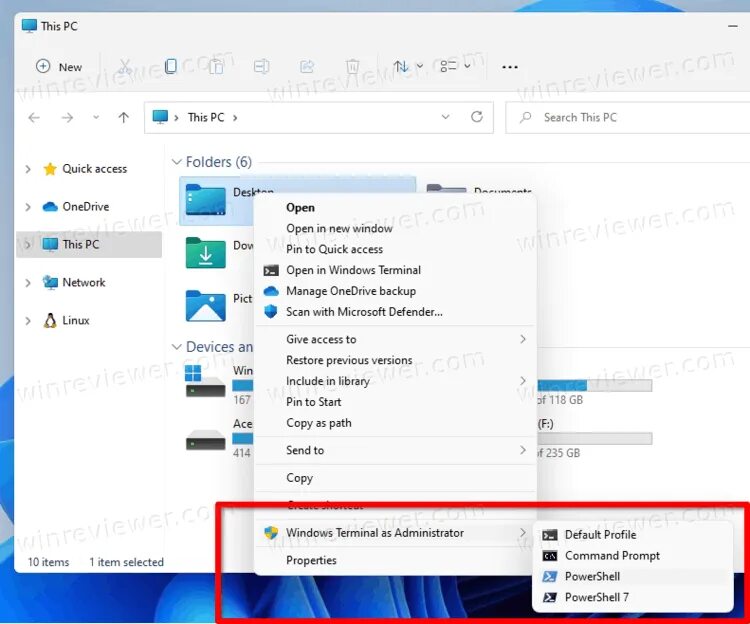Collapse the Folders (6) group

(176, 162)
